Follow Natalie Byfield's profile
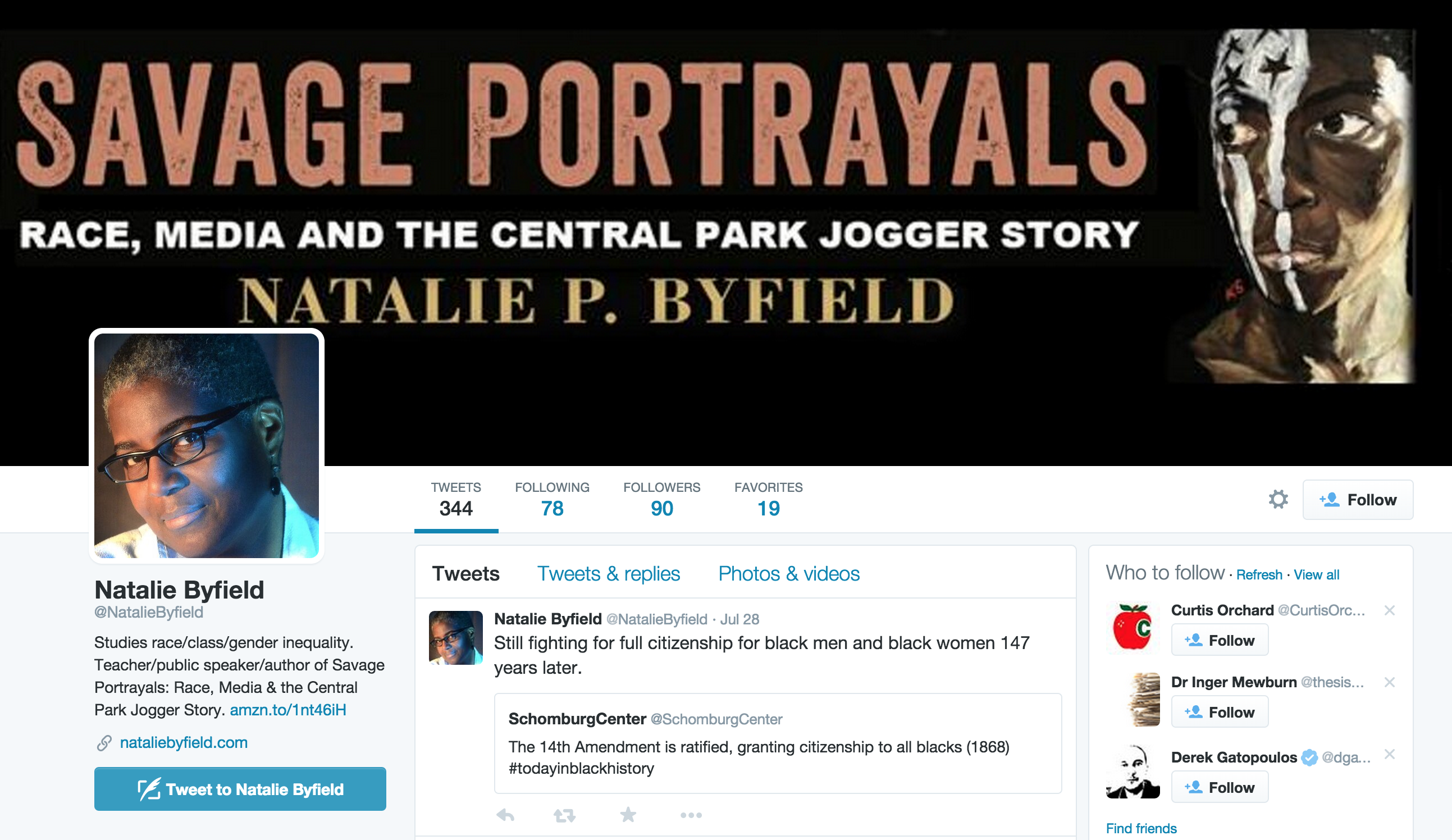Image resolution: width=1452 pixels, height=840 pixels. coord(1358,500)
